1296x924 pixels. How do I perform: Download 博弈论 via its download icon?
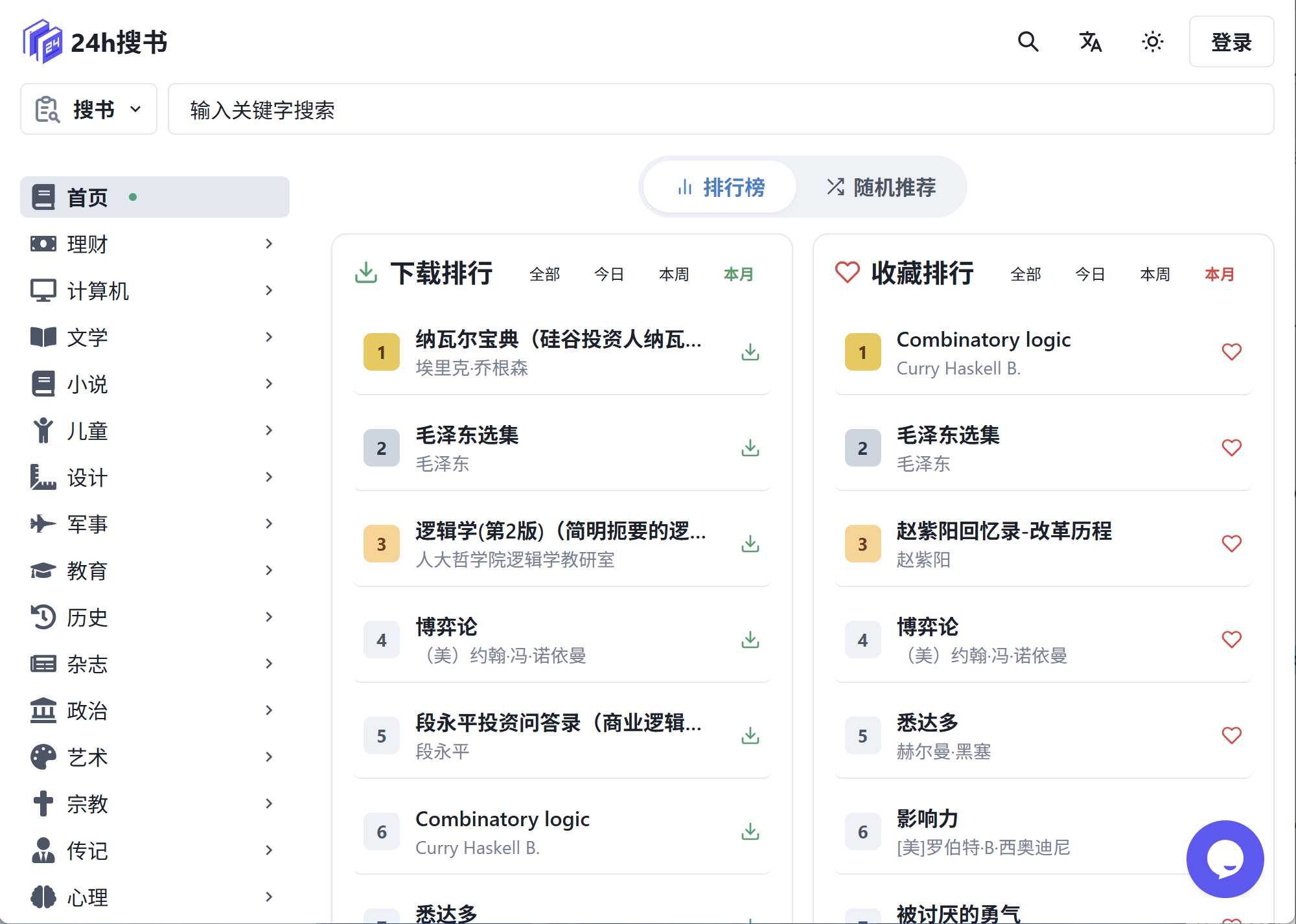750,640
